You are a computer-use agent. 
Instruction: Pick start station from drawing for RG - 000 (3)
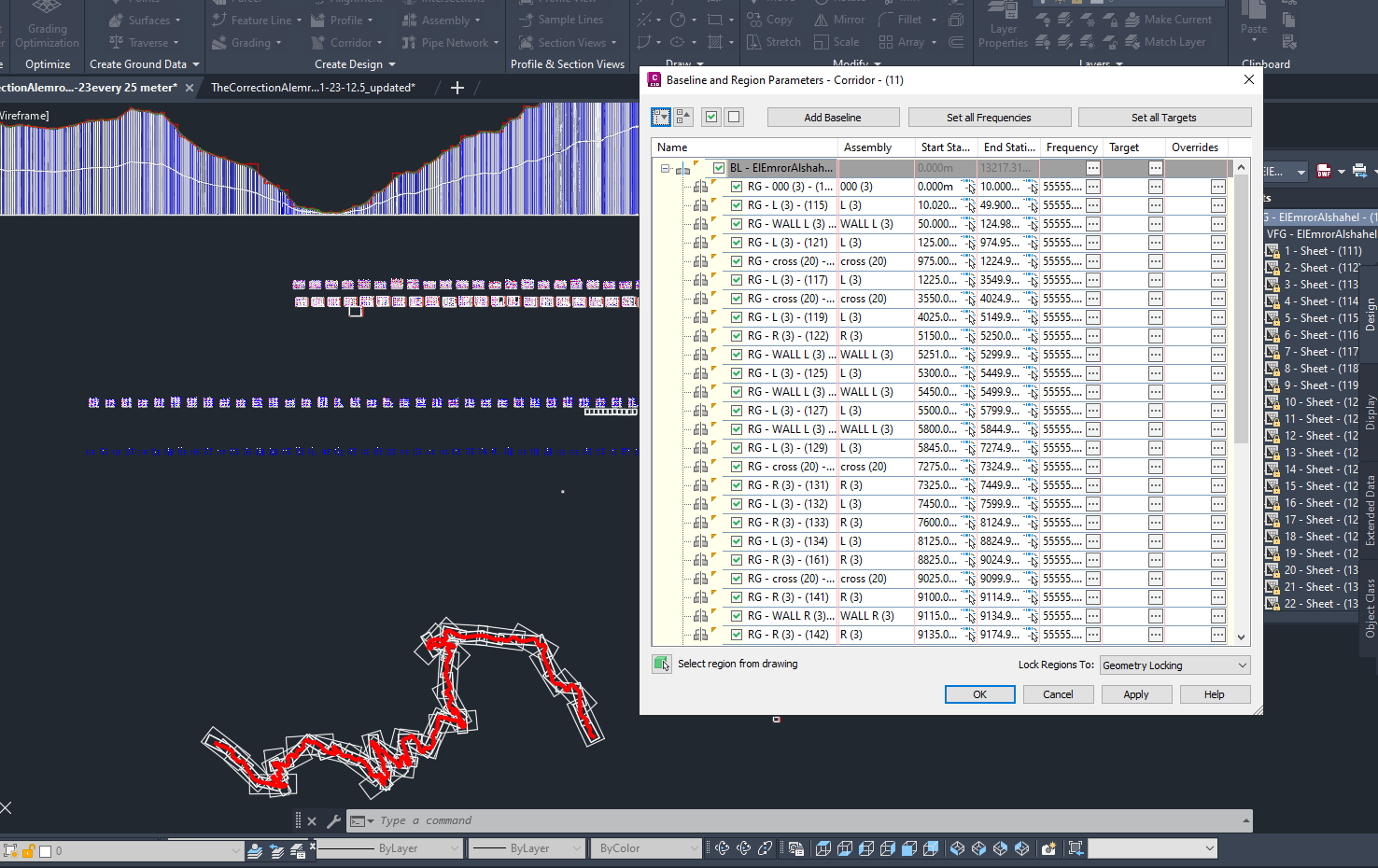pyautogui.click(x=969, y=187)
